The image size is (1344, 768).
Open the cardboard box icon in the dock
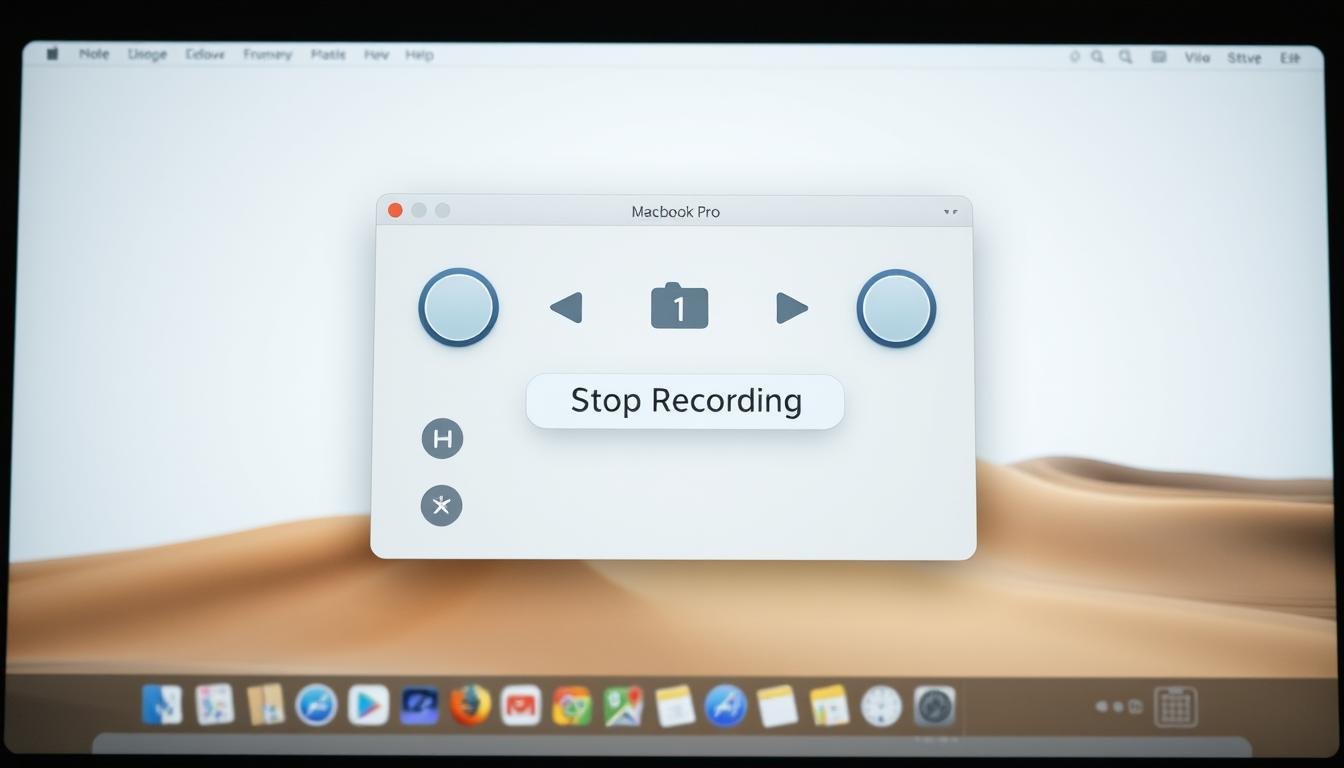click(266, 705)
